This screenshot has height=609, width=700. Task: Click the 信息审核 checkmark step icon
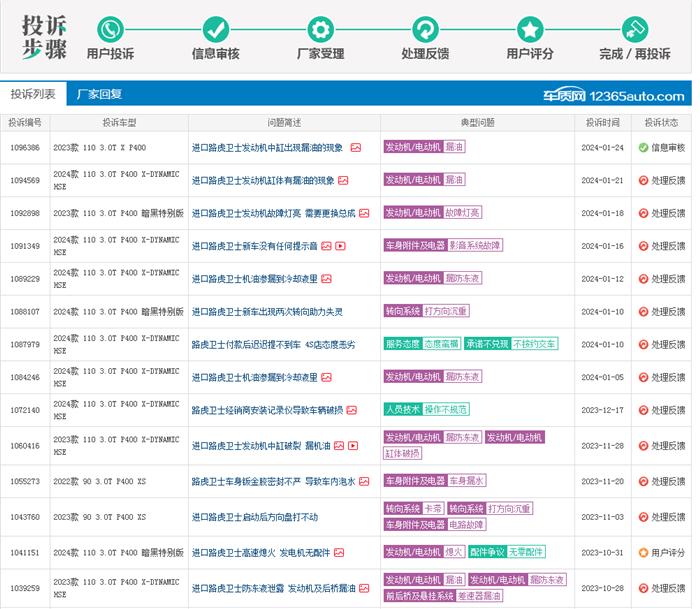(x=216, y=29)
